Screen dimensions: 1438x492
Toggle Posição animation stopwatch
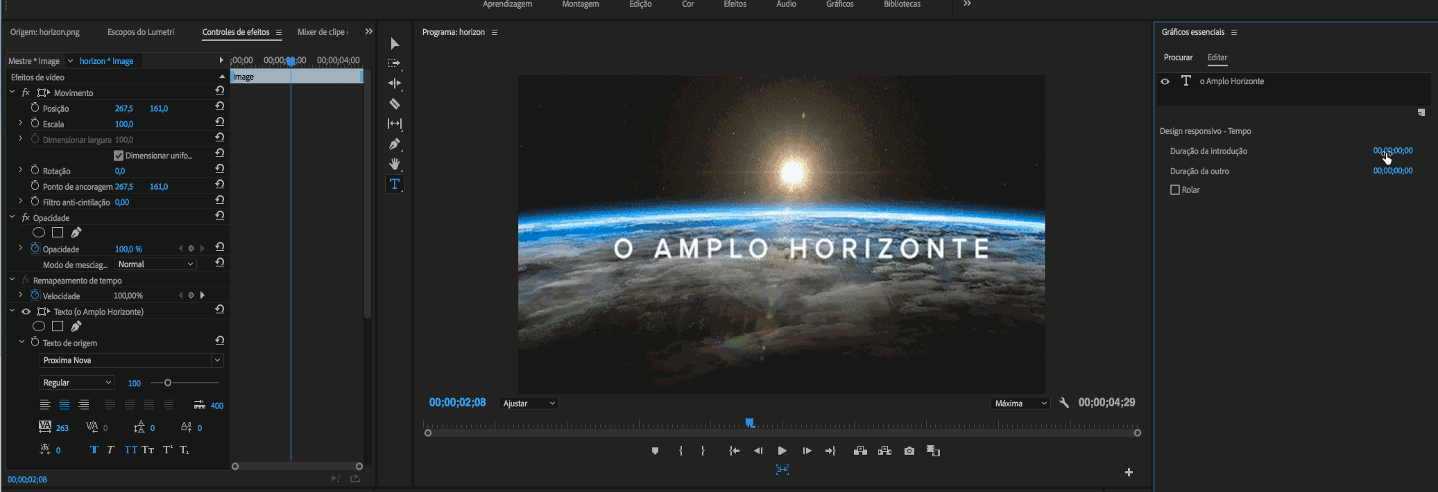[x=35, y=107]
